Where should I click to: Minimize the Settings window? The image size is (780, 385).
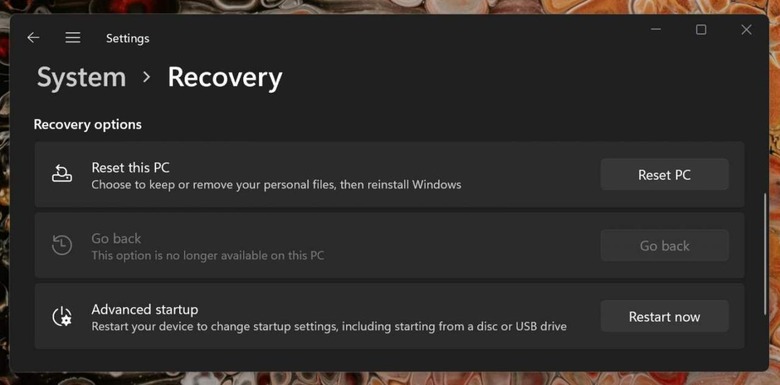pyautogui.click(x=656, y=29)
